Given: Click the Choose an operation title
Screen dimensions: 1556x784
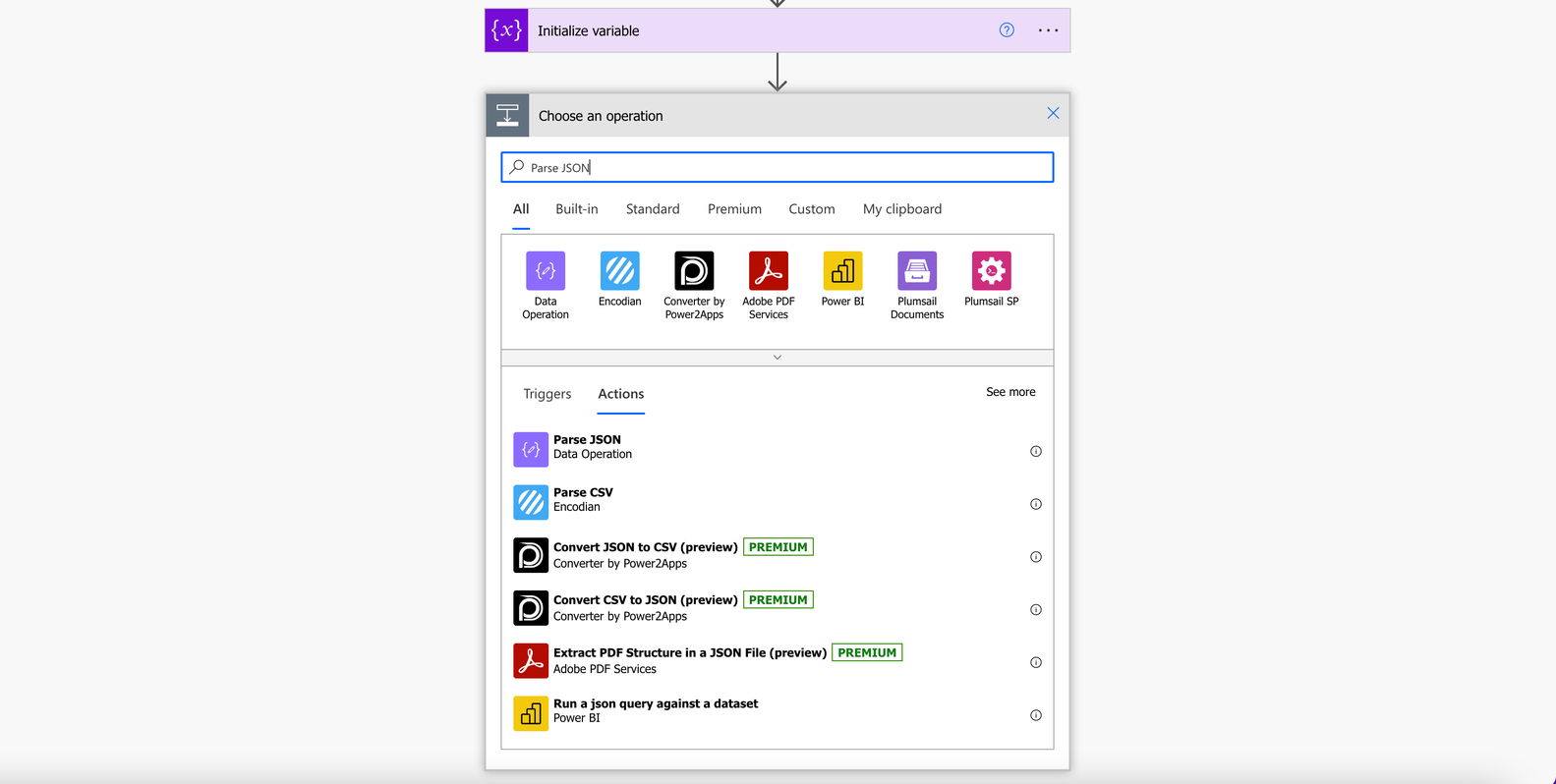Looking at the screenshot, I should pos(601,116).
